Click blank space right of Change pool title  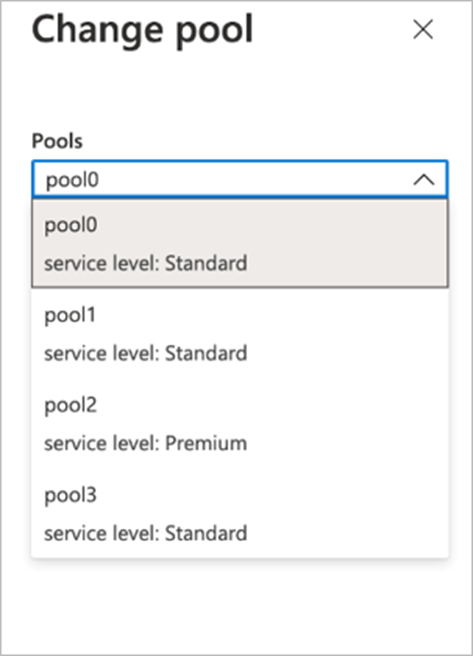tap(330, 30)
